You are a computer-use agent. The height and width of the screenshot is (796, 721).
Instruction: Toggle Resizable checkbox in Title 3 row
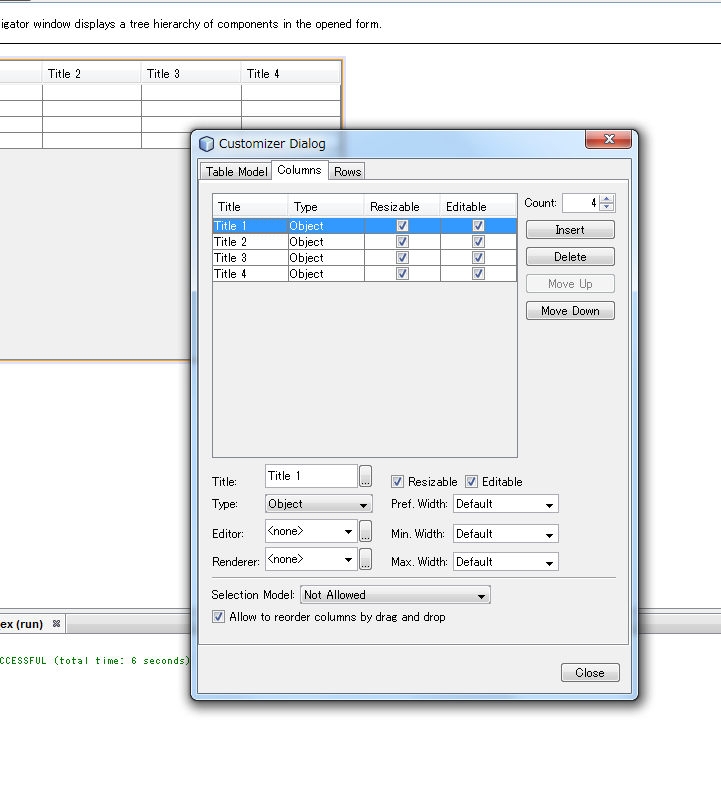pyautogui.click(x=402, y=257)
